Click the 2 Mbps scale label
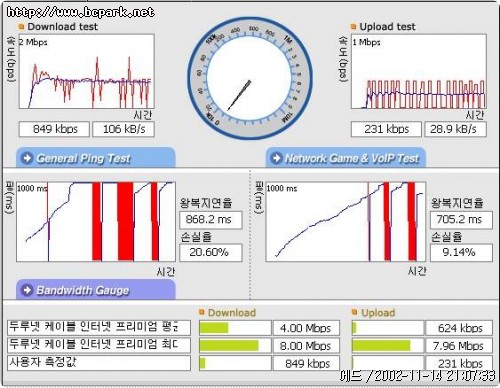 (33, 42)
